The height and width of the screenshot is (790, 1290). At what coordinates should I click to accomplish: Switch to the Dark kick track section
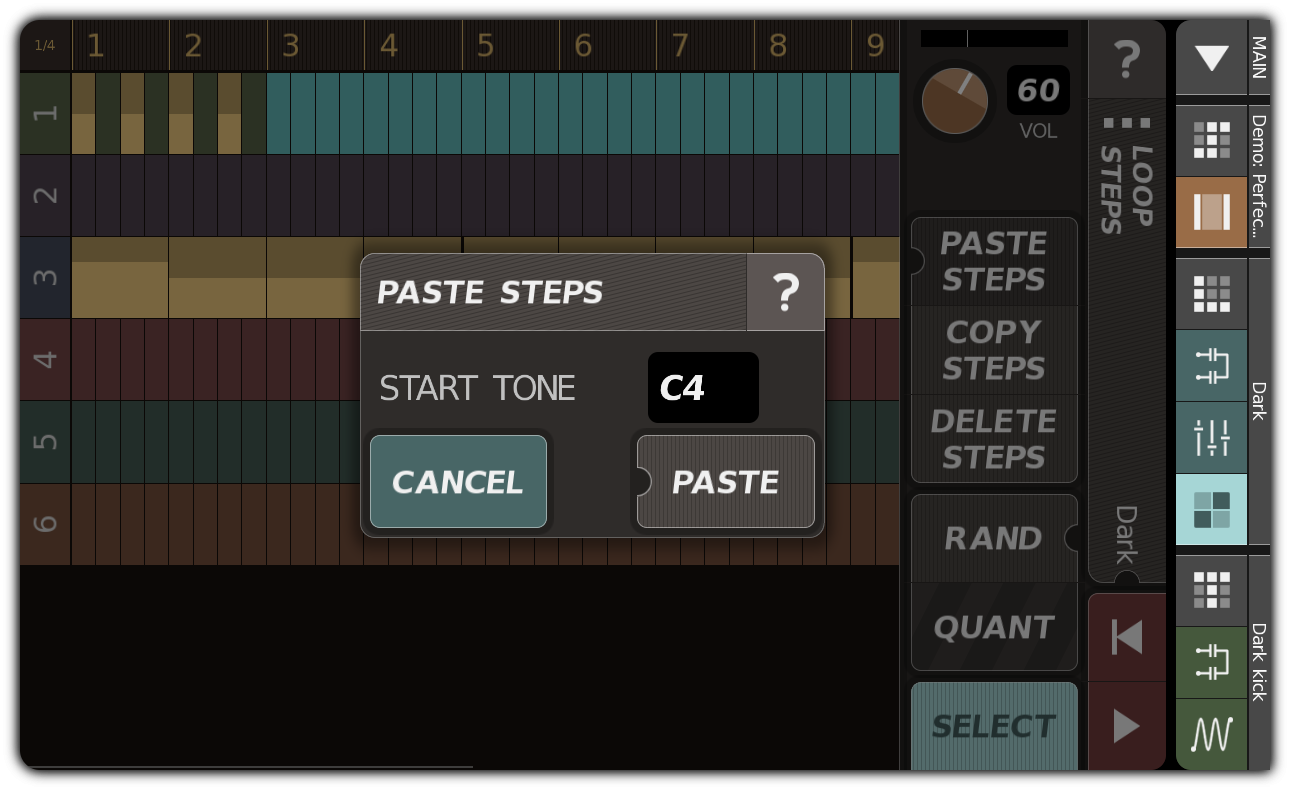[x=1257, y=660]
